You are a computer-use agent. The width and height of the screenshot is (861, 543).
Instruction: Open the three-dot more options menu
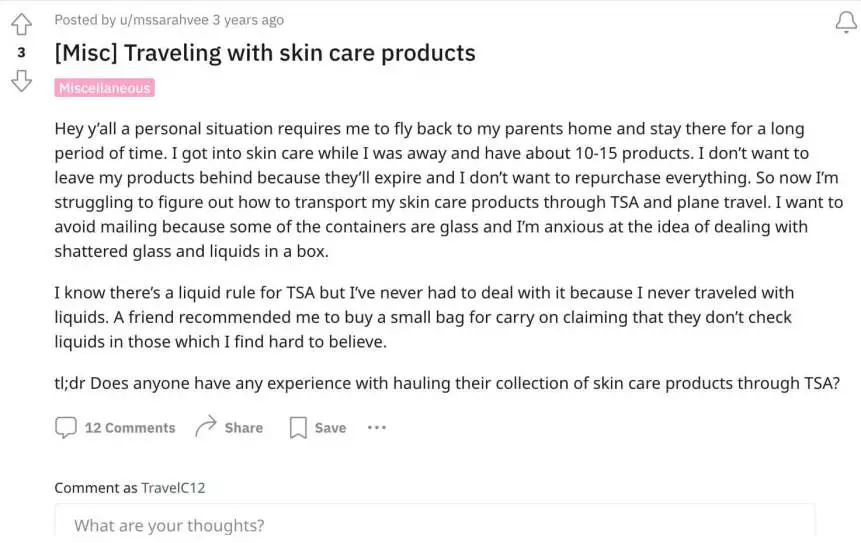click(376, 428)
